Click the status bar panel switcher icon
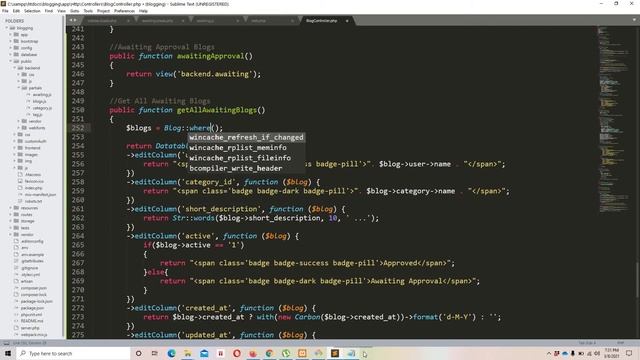 pyautogui.click(x=6, y=343)
